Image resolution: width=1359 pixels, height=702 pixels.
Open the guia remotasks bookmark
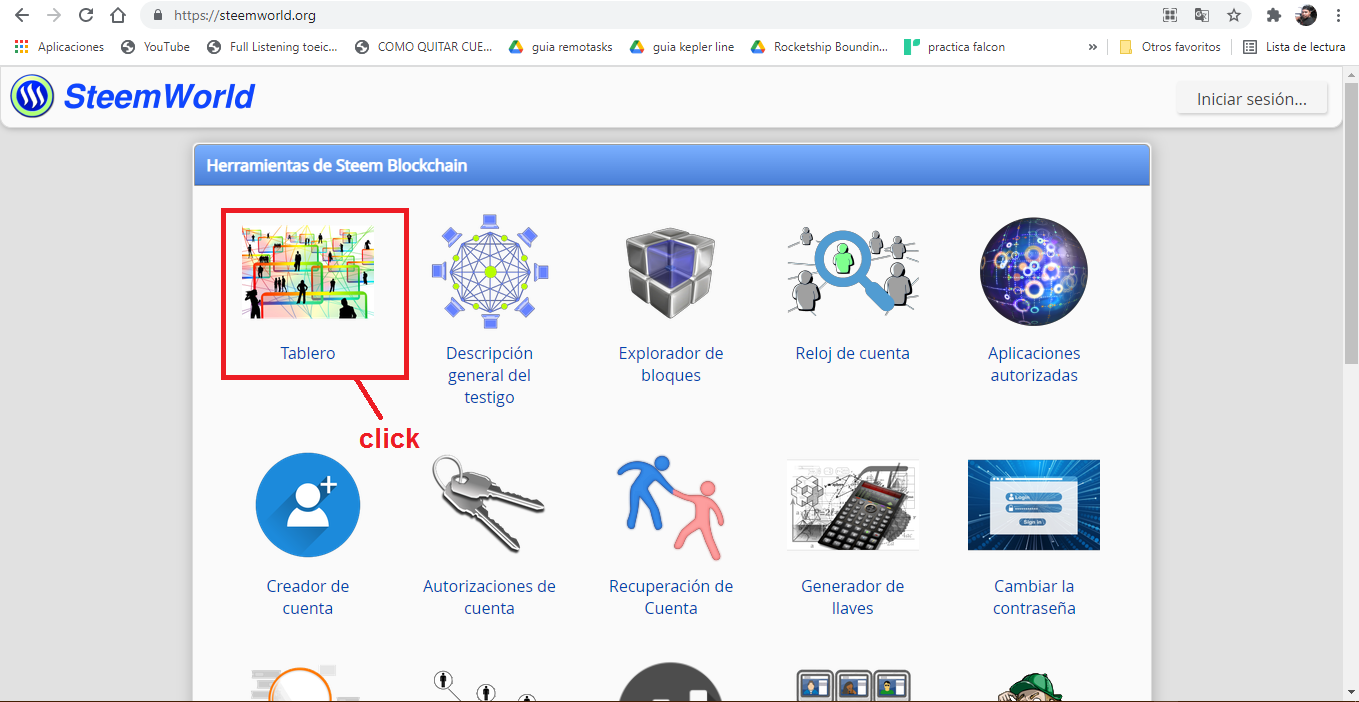[562, 47]
